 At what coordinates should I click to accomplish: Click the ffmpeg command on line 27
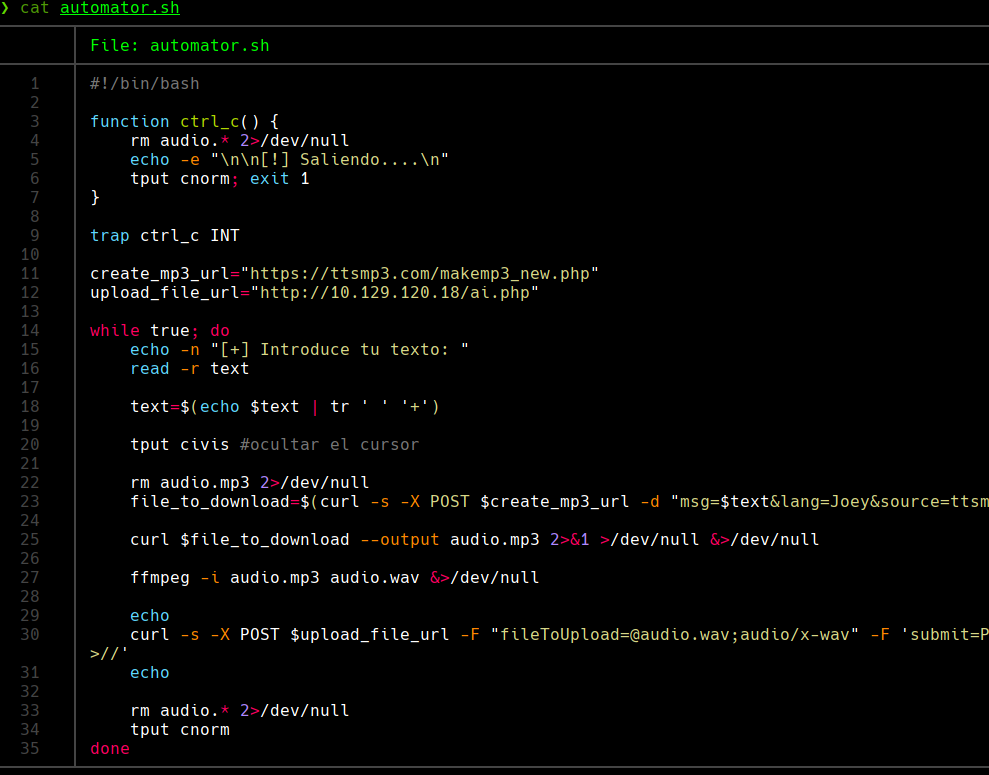[x=160, y=577]
